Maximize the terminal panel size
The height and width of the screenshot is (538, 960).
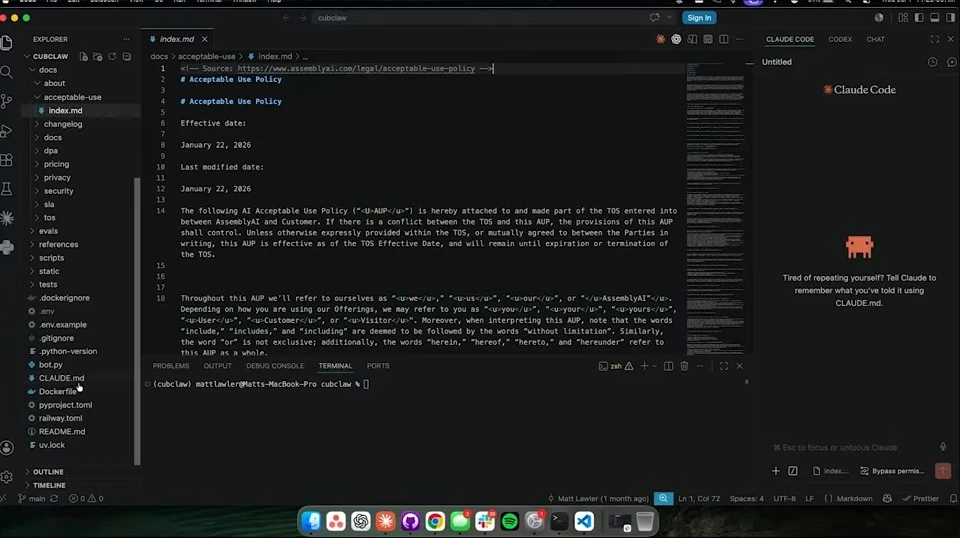pyautogui.click(x=724, y=366)
